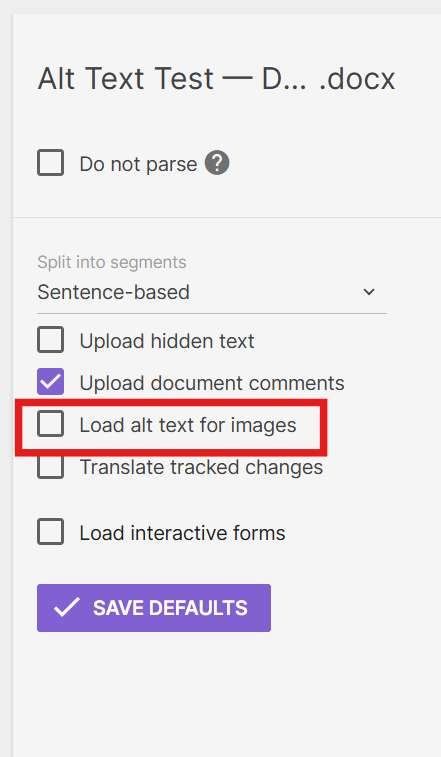Turn on the Load interactive forms checkbox
This screenshot has height=757, width=441.
coord(51,532)
